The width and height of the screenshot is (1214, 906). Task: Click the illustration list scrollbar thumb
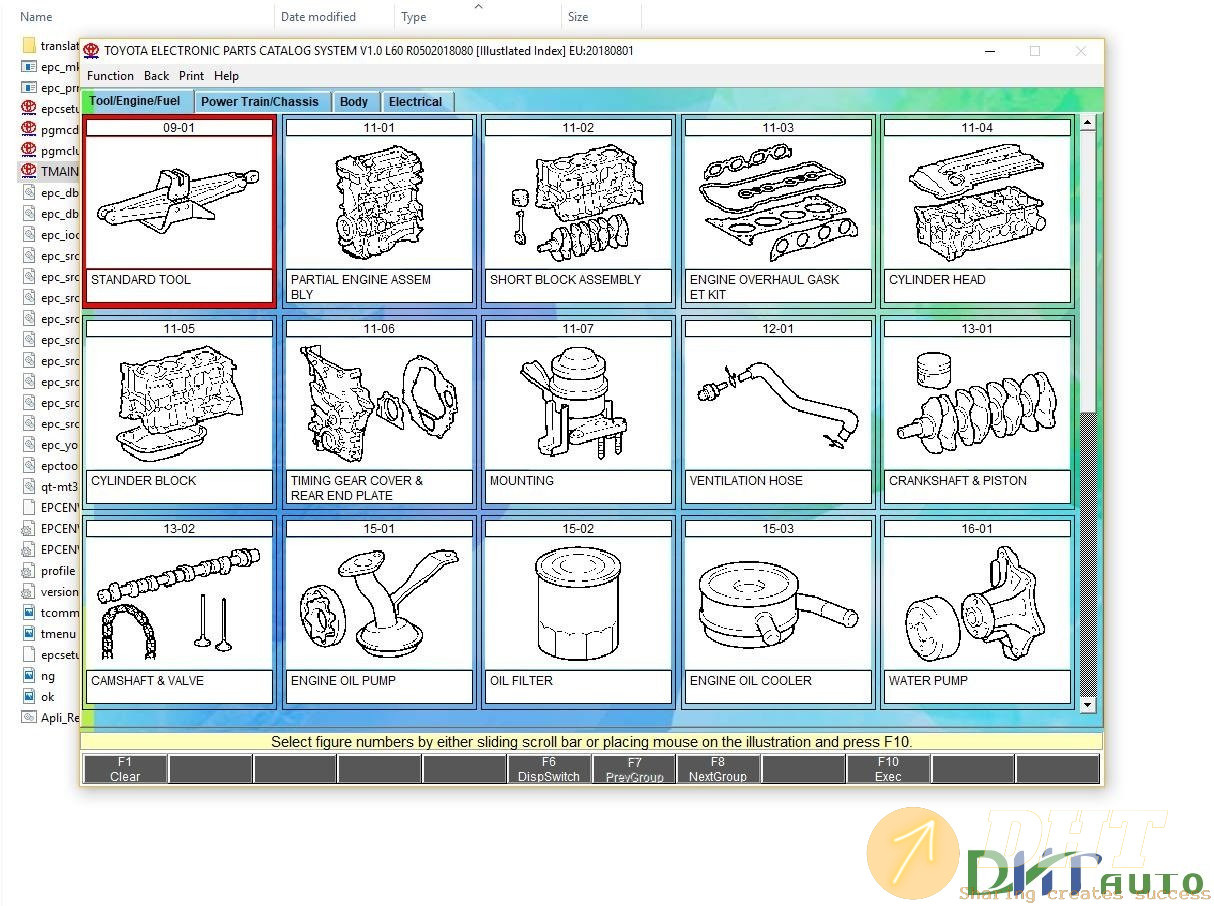(1088, 272)
